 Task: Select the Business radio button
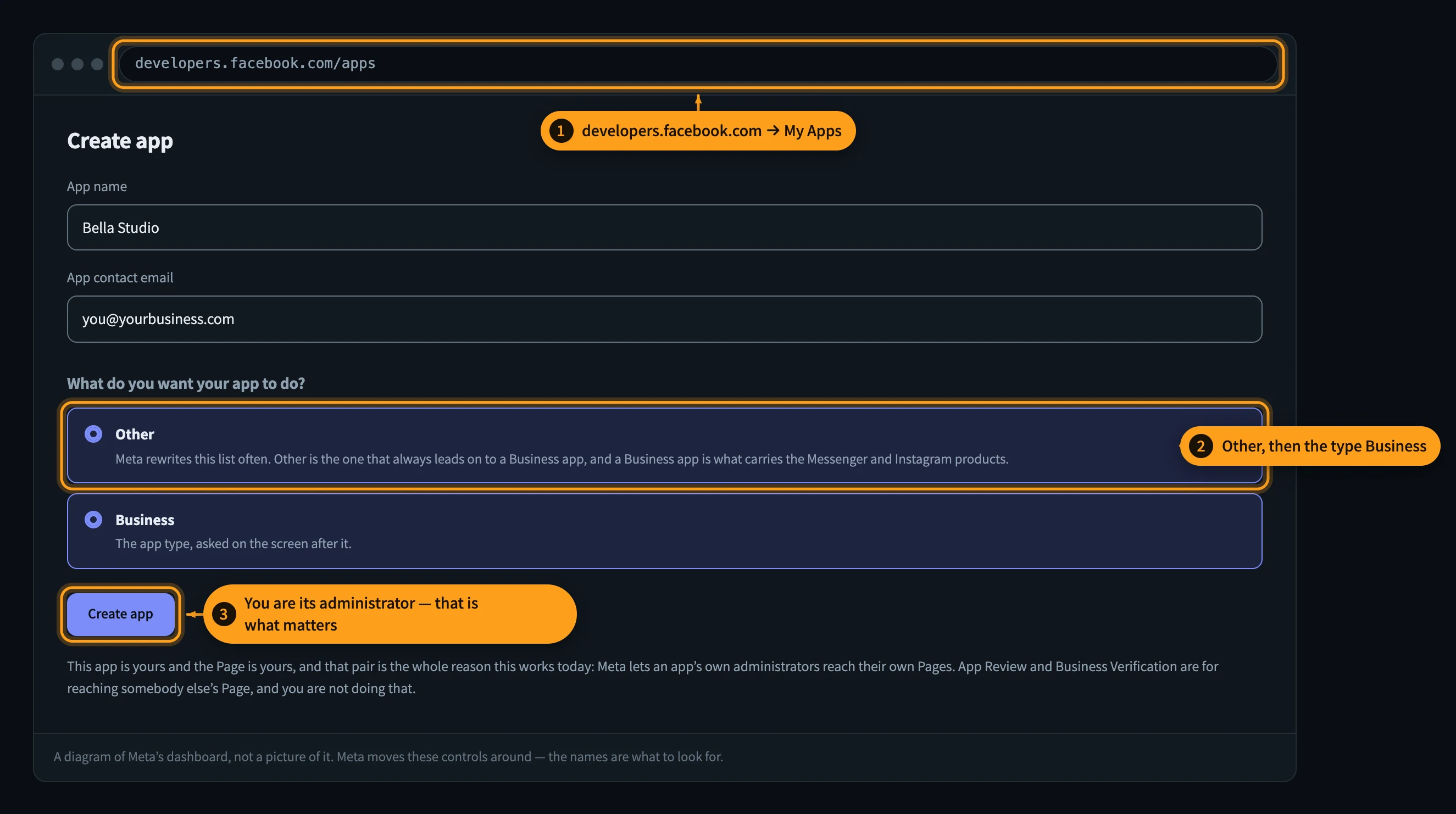(93, 520)
